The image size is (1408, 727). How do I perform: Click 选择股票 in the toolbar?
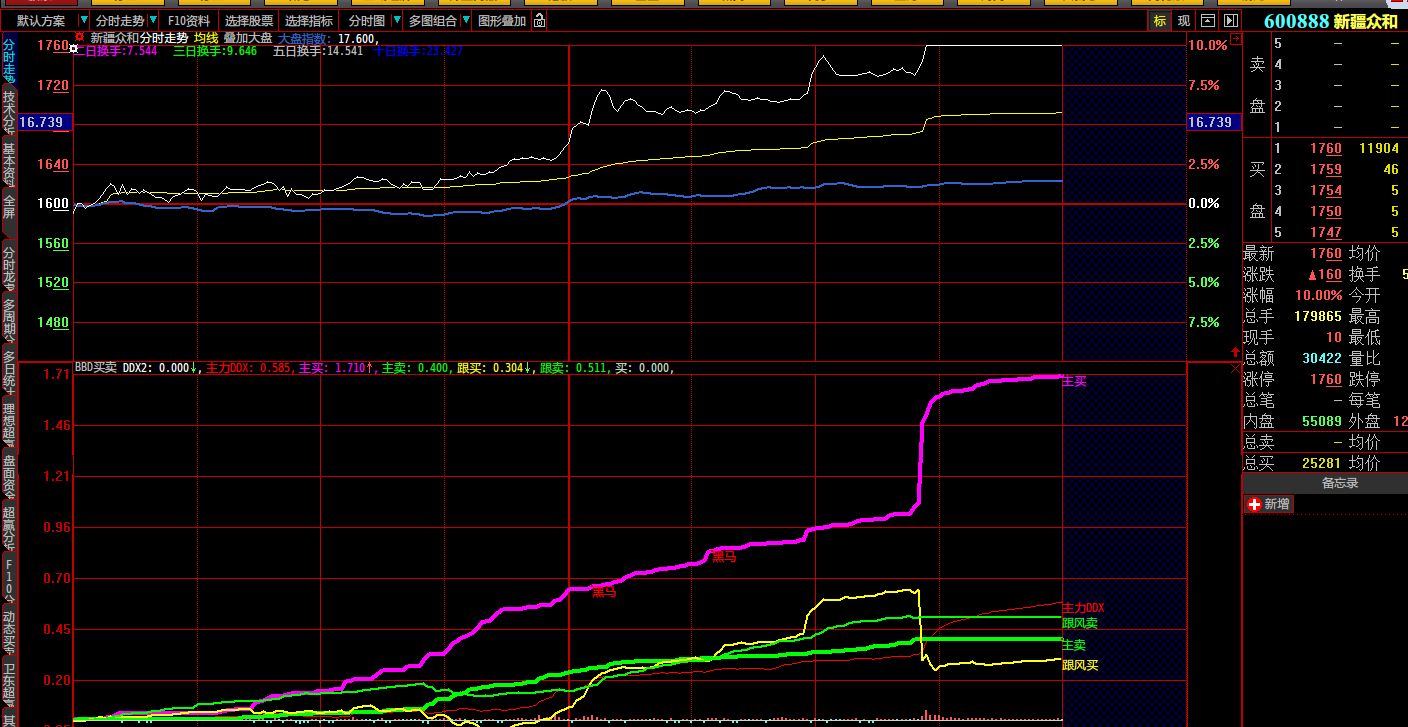click(x=248, y=21)
